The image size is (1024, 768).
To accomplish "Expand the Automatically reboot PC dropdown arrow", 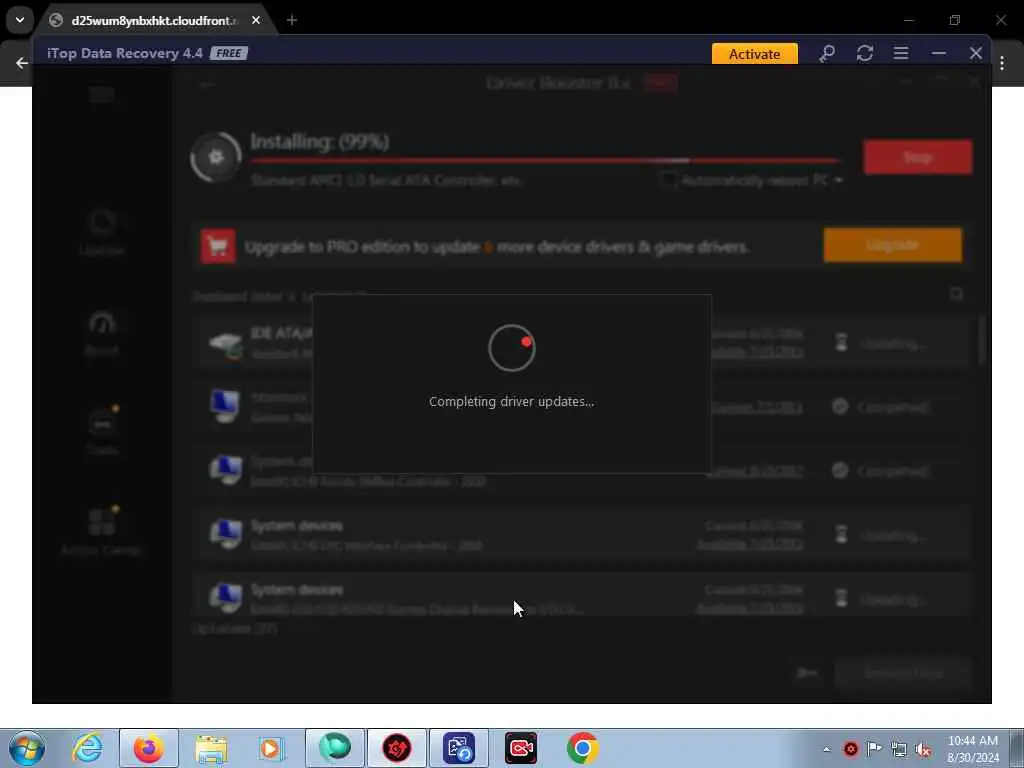I will (838, 180).
